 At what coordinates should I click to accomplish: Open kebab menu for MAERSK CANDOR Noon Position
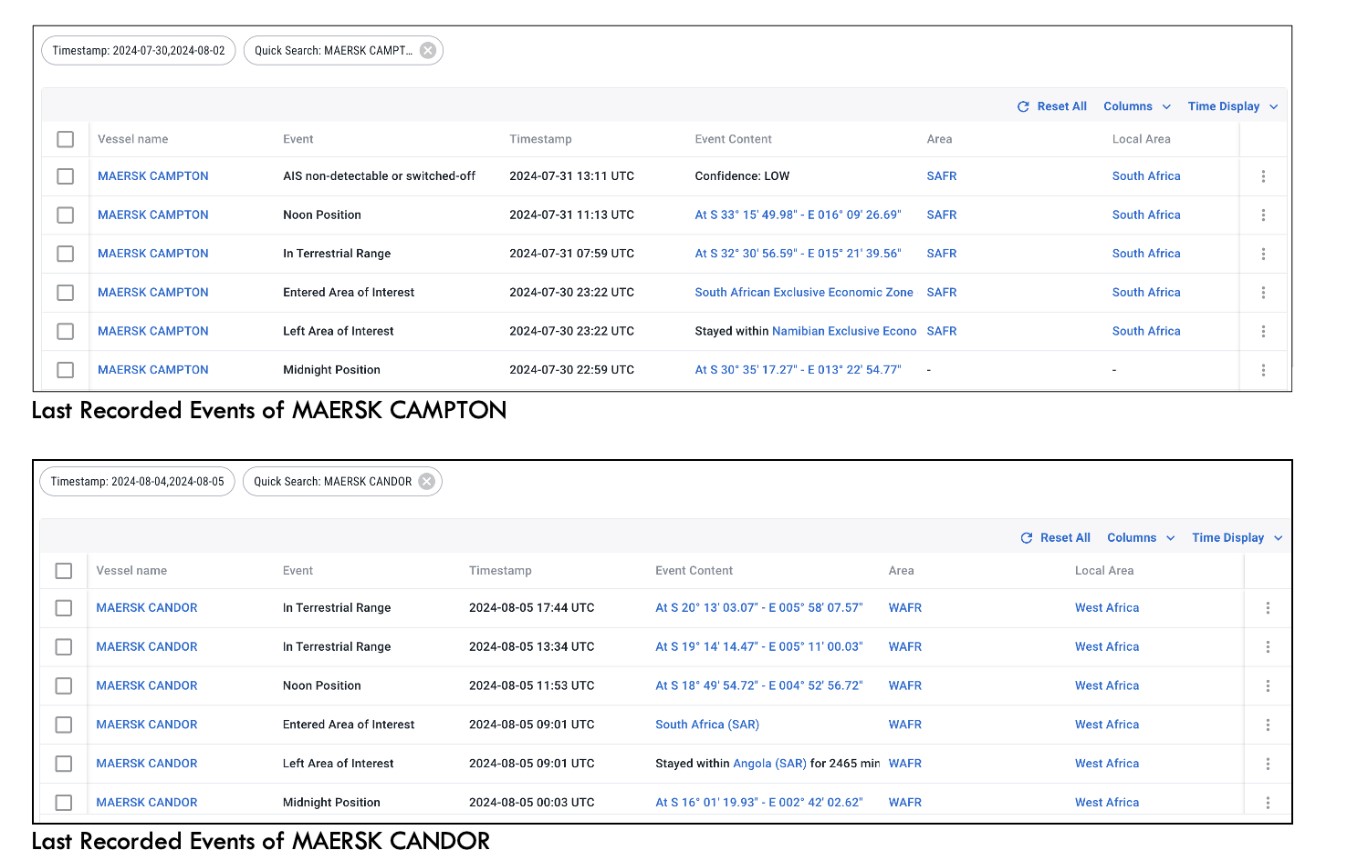[1267, 686]
